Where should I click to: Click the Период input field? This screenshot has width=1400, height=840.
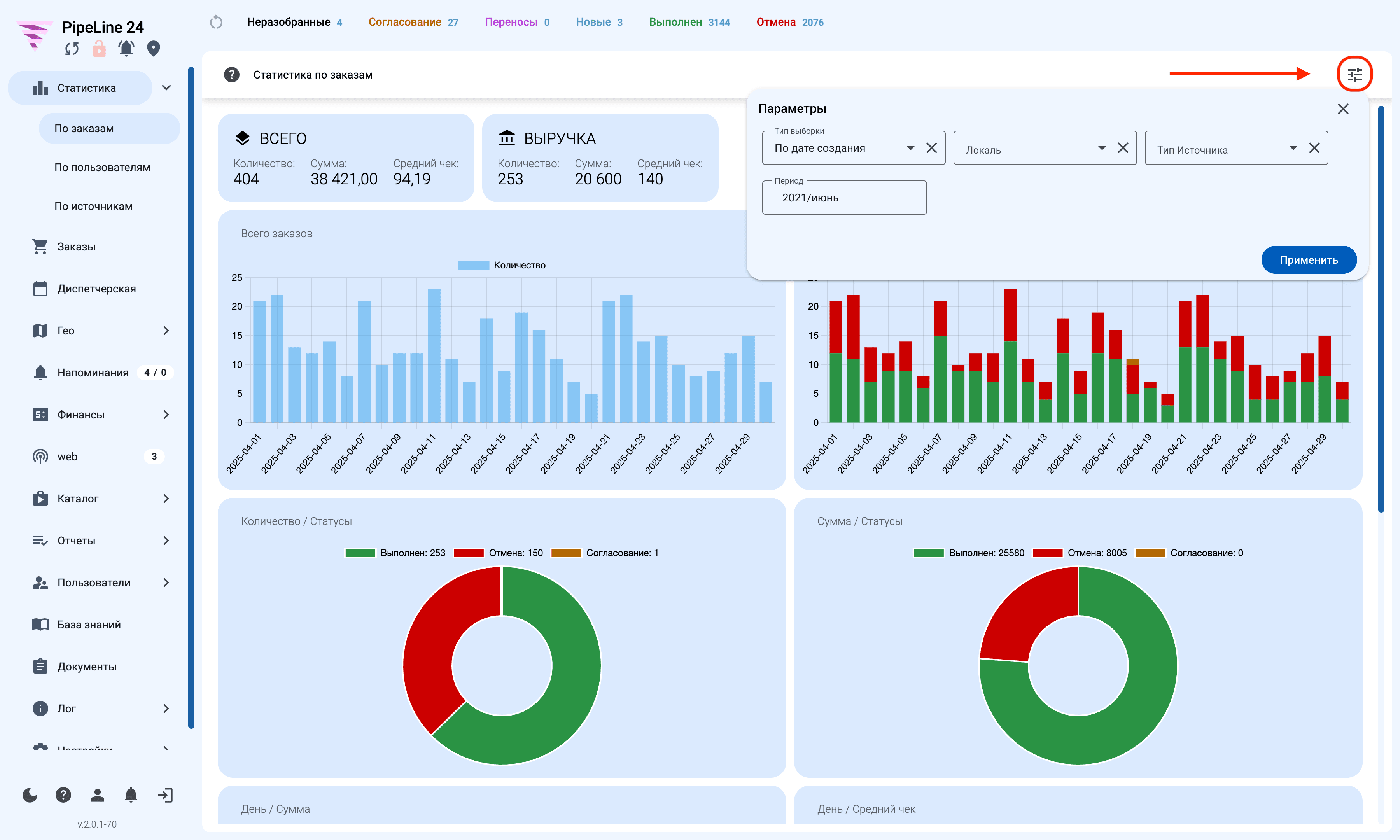click(x=844, y=198)
